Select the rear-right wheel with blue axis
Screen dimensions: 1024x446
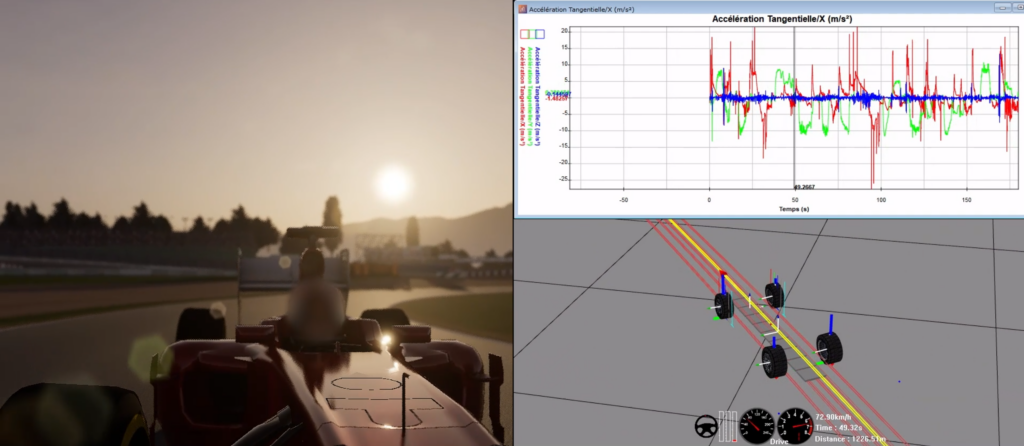829,348
